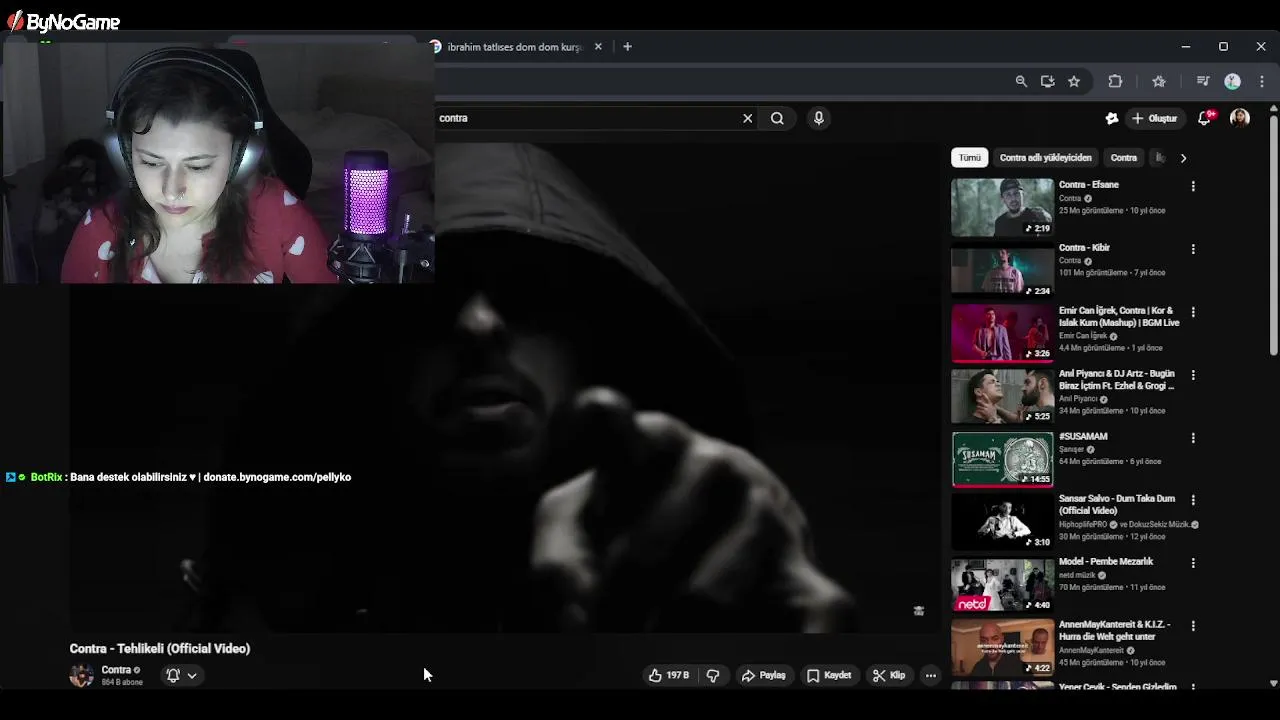Create a clip with the Klip button

pyautogui.click(x=888, y=675)
